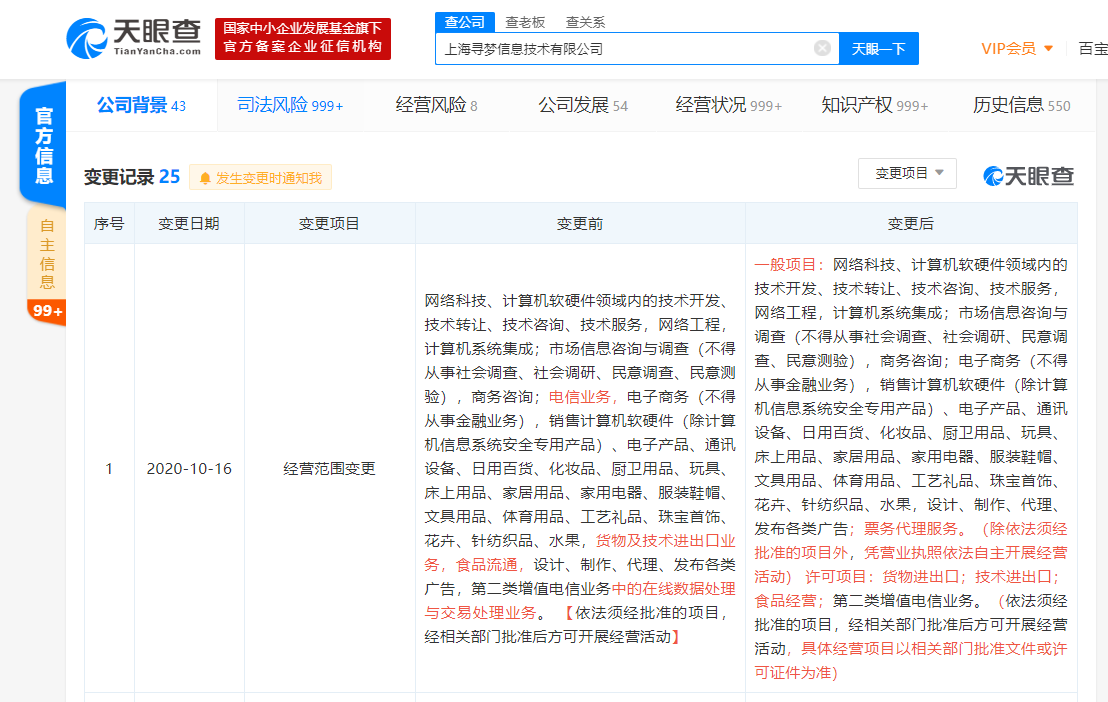Click the red text 一般项目 in 变更后
Screen dimensions: 1108x702
pos(785,264)
